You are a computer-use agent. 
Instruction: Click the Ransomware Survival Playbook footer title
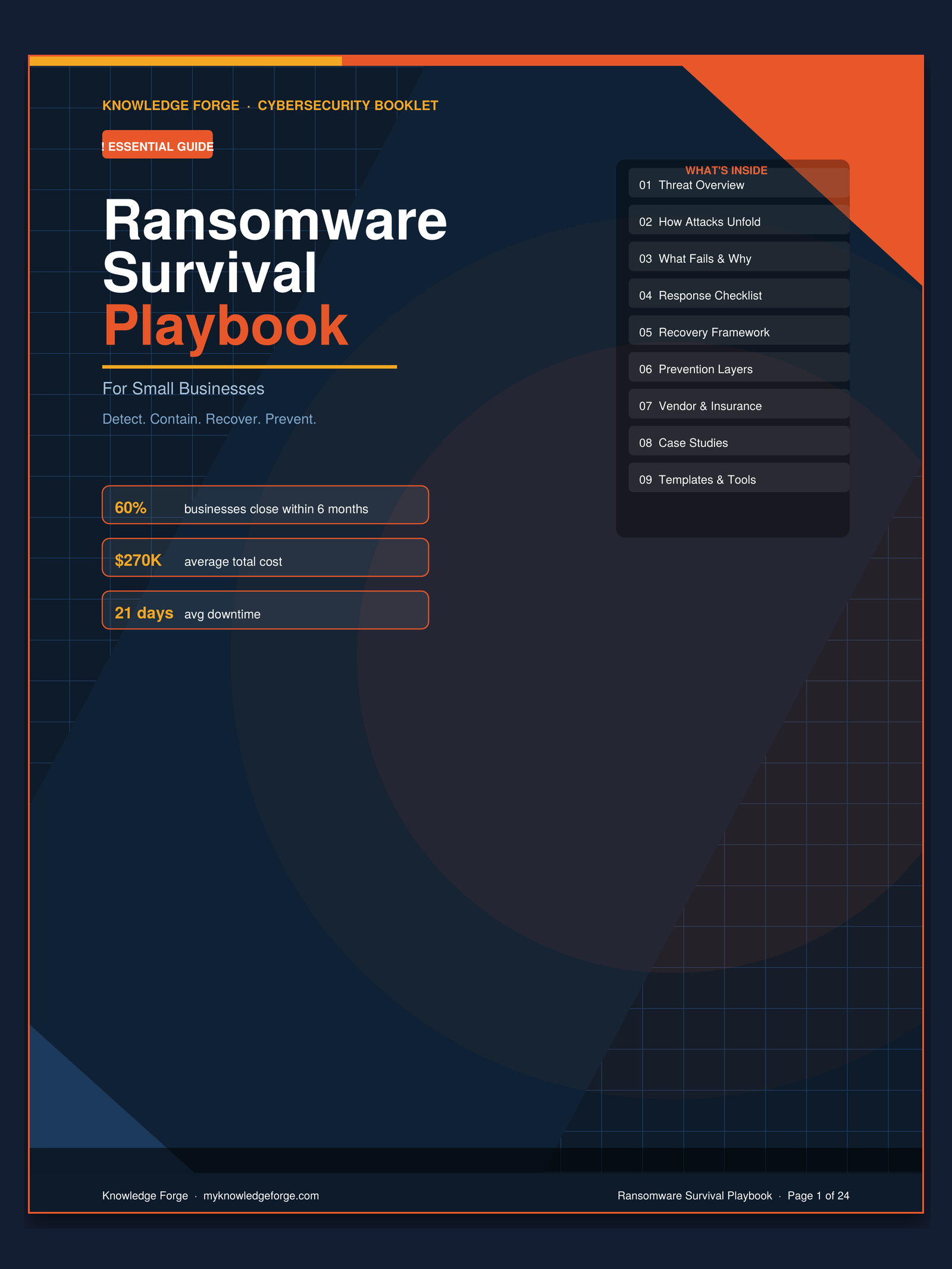tap(694, 1196)
